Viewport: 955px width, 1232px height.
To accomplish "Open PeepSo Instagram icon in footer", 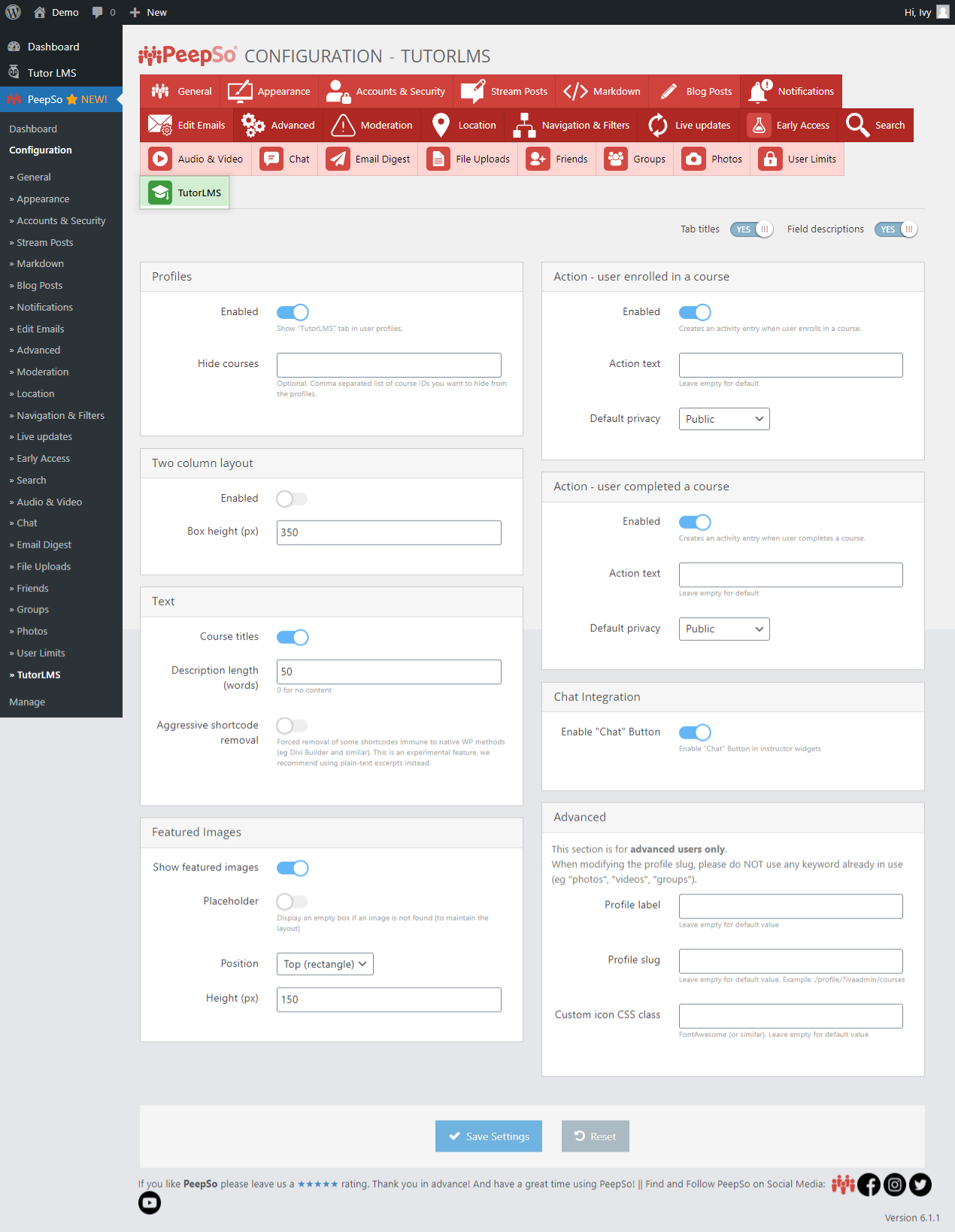I will point(895,1185).
